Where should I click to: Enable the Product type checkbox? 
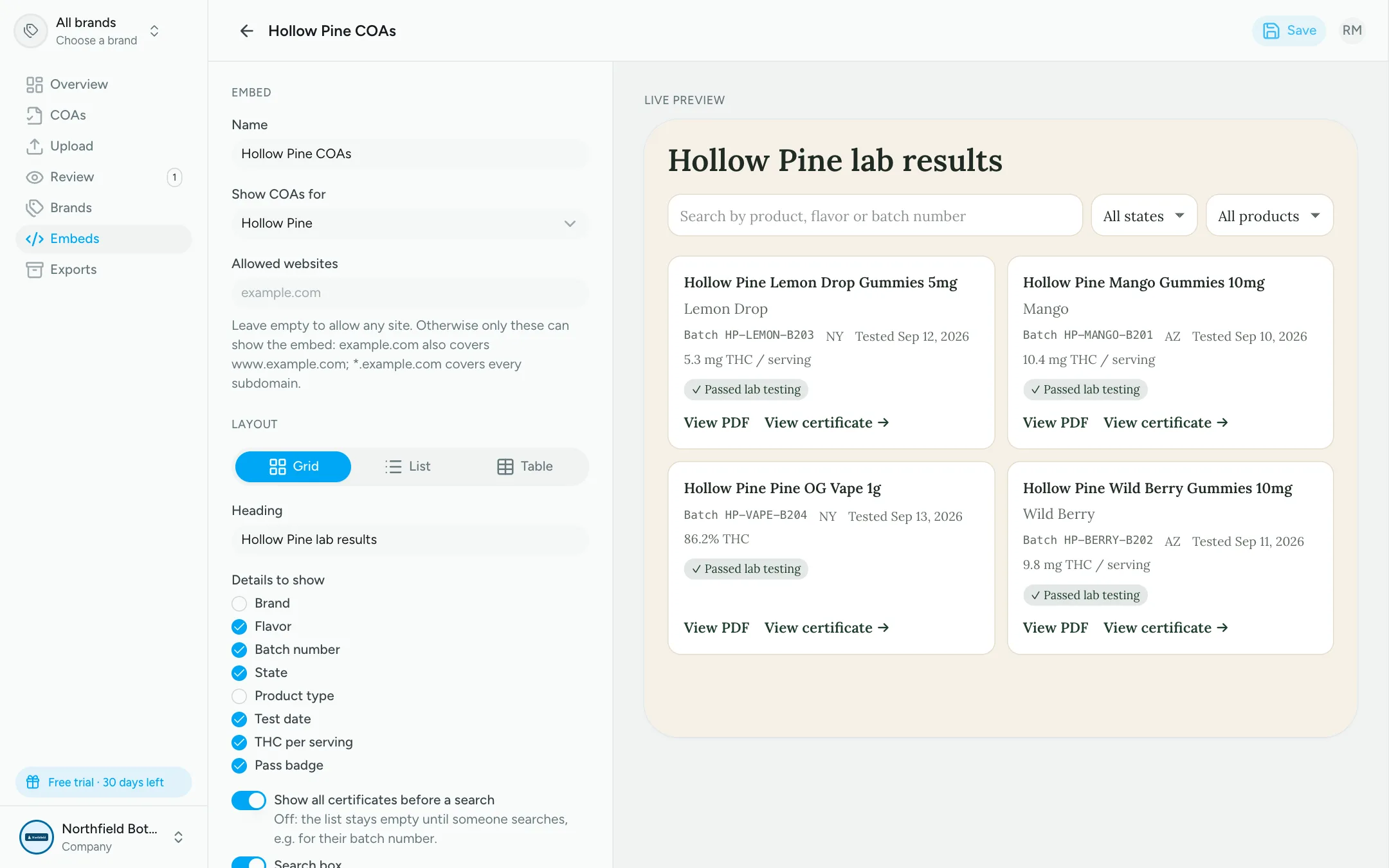click(x=239, y=696)
